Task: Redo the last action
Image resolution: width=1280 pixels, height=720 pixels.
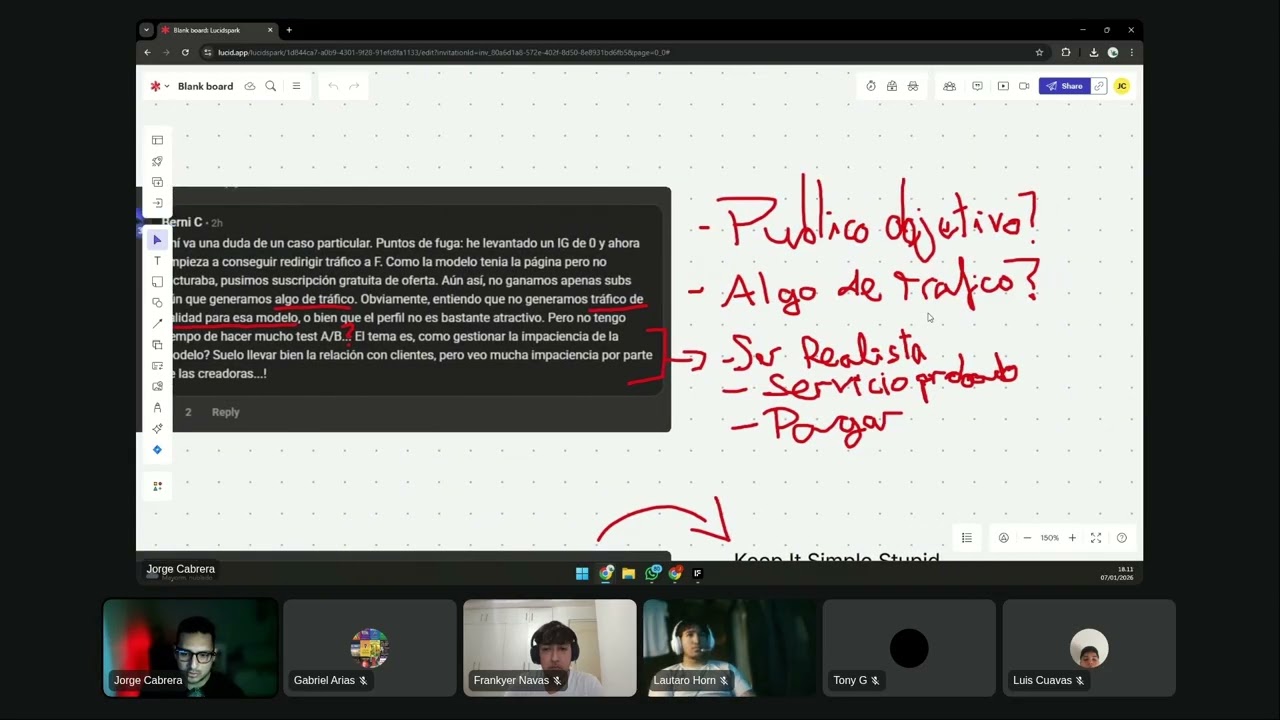Action: (x=354, y=86)
